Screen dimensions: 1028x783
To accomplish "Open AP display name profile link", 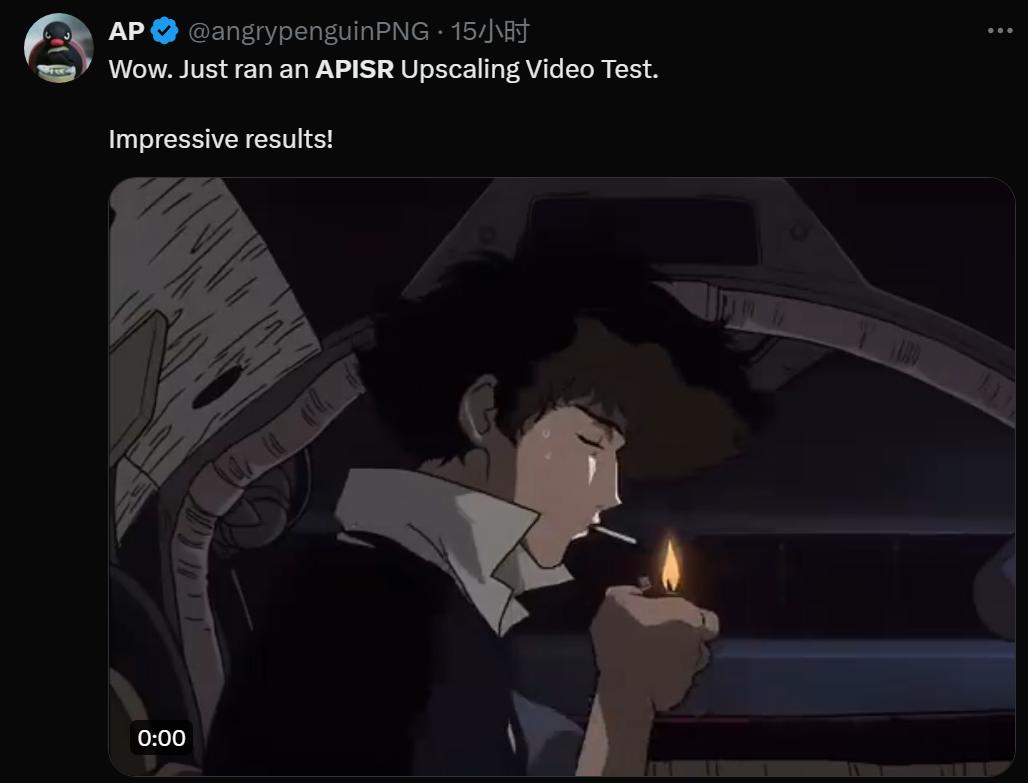I will [127, 31].
